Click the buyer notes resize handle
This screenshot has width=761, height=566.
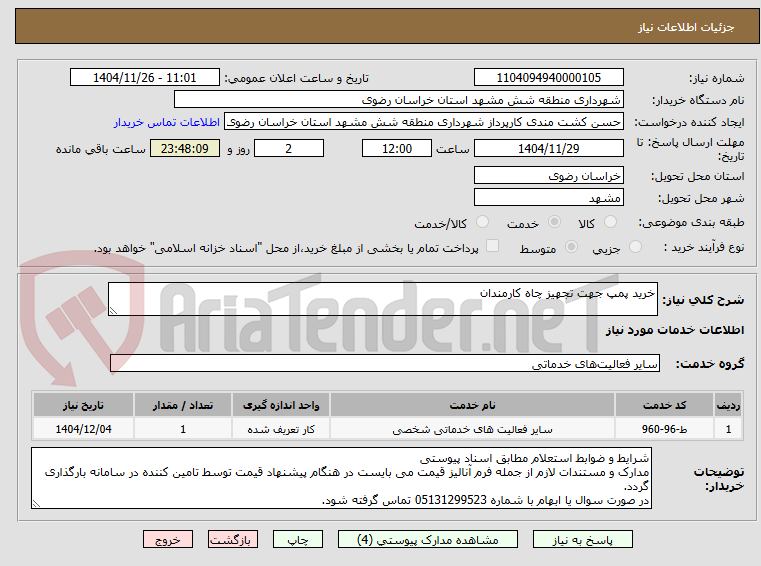pyautogui.click(x=36, y=504)
